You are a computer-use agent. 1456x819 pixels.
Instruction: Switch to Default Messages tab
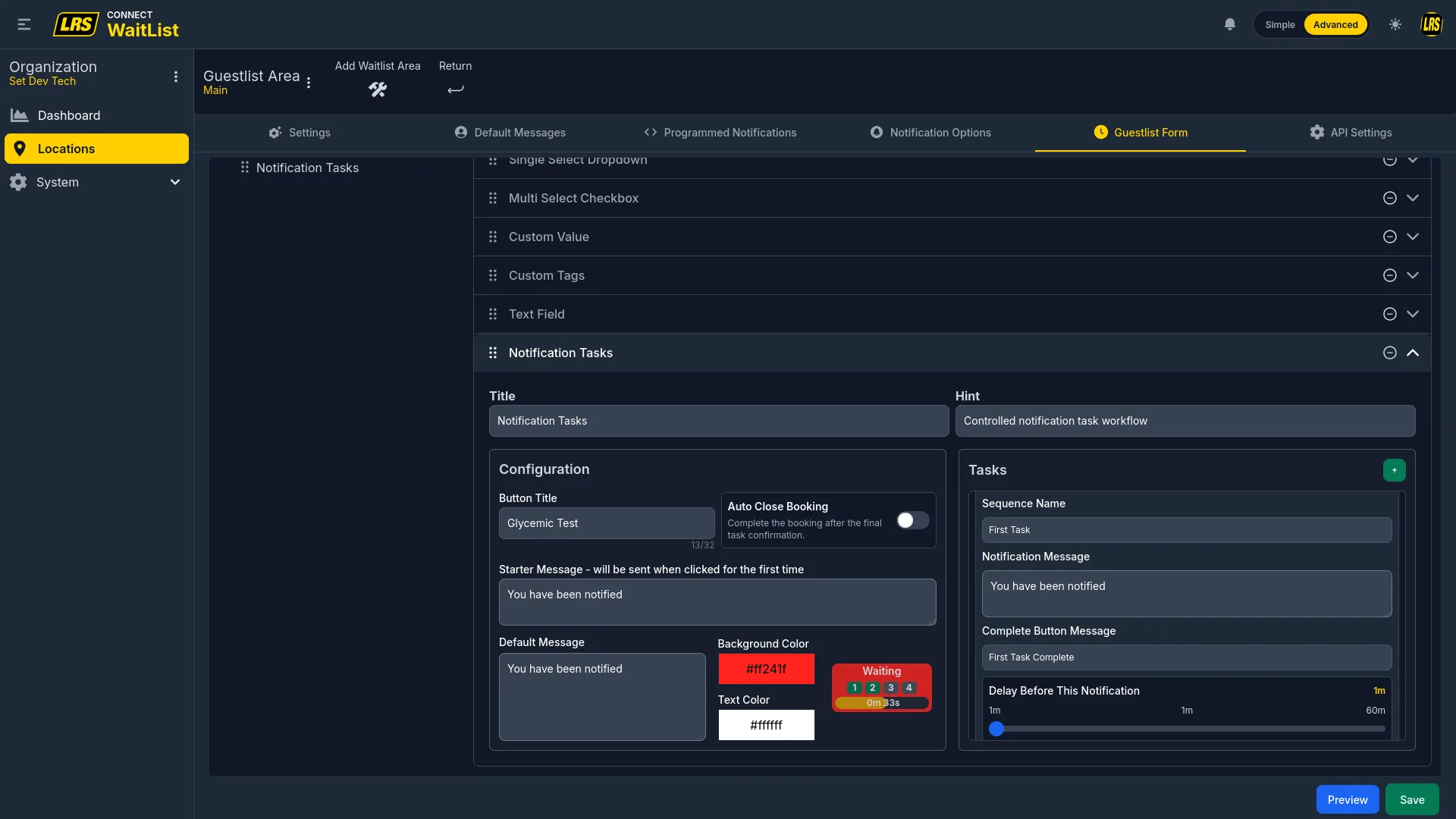coord(510,133)
